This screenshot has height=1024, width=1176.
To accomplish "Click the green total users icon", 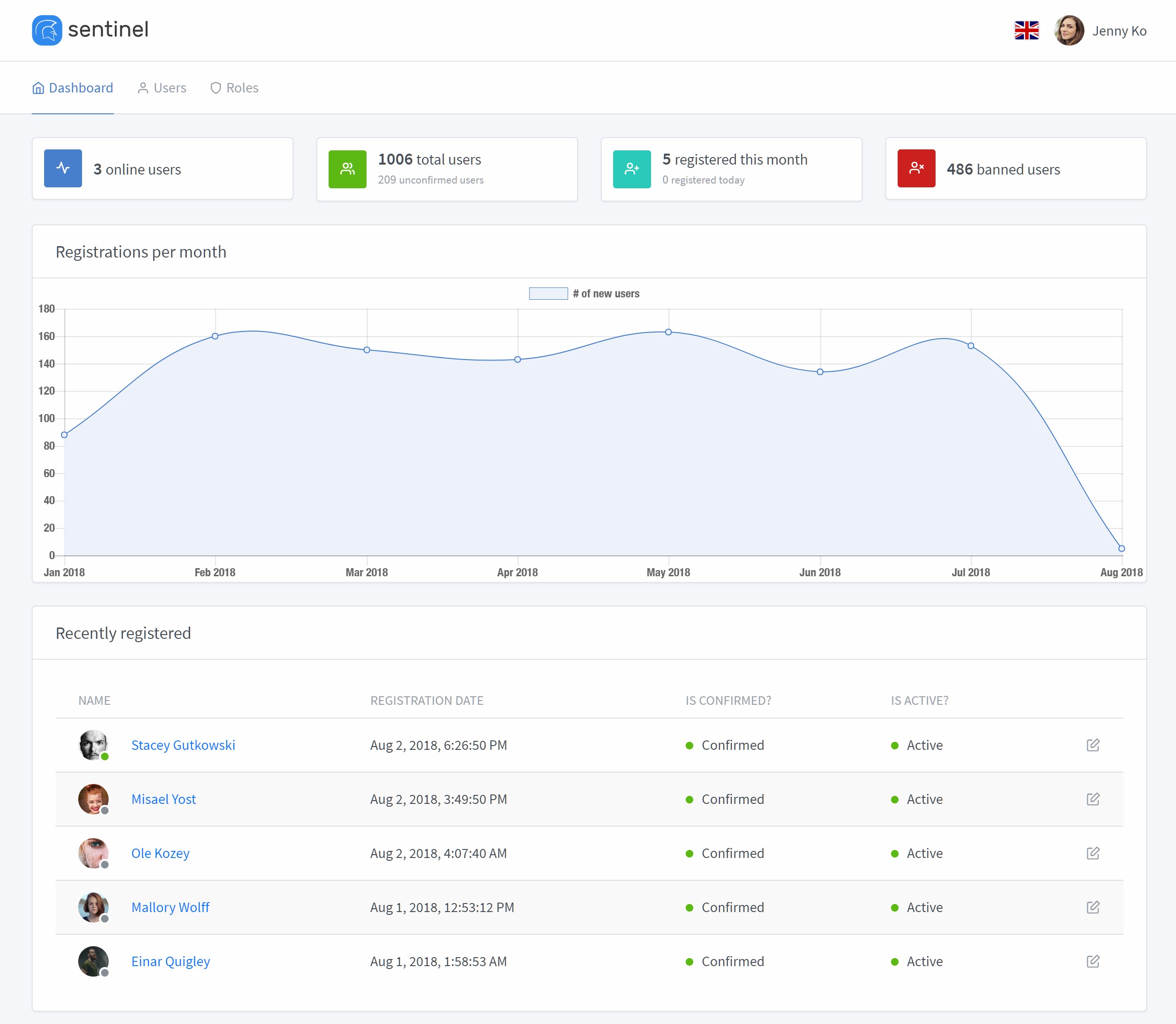I will [x=347, y=169].
